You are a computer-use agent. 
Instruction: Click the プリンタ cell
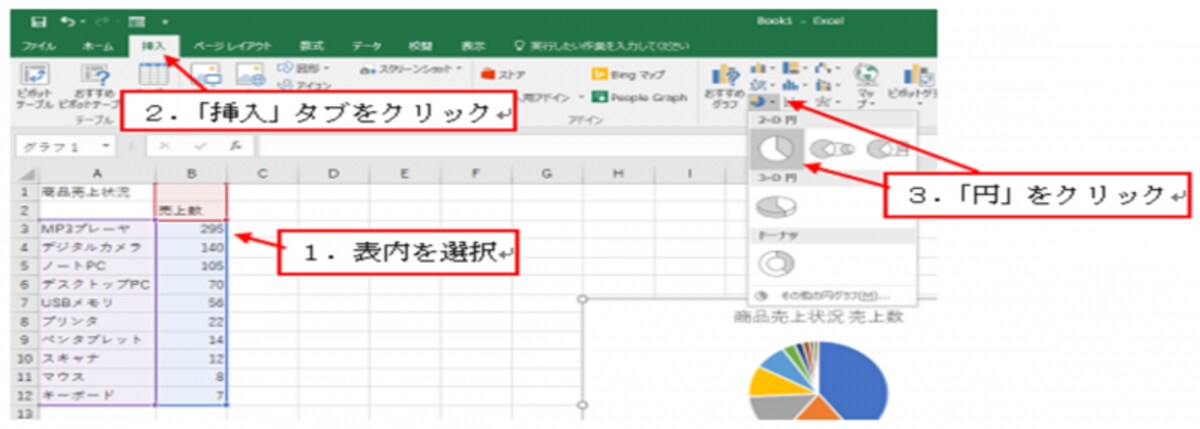(x=96, y=321)
